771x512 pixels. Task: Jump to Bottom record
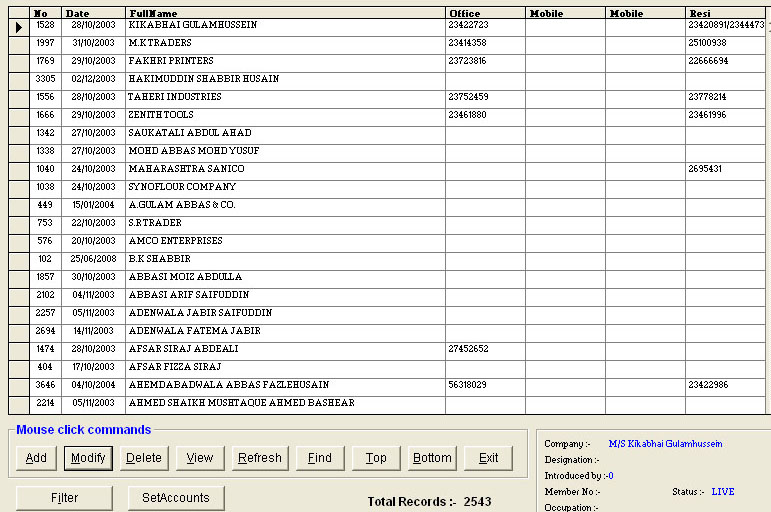click(432, 458)
